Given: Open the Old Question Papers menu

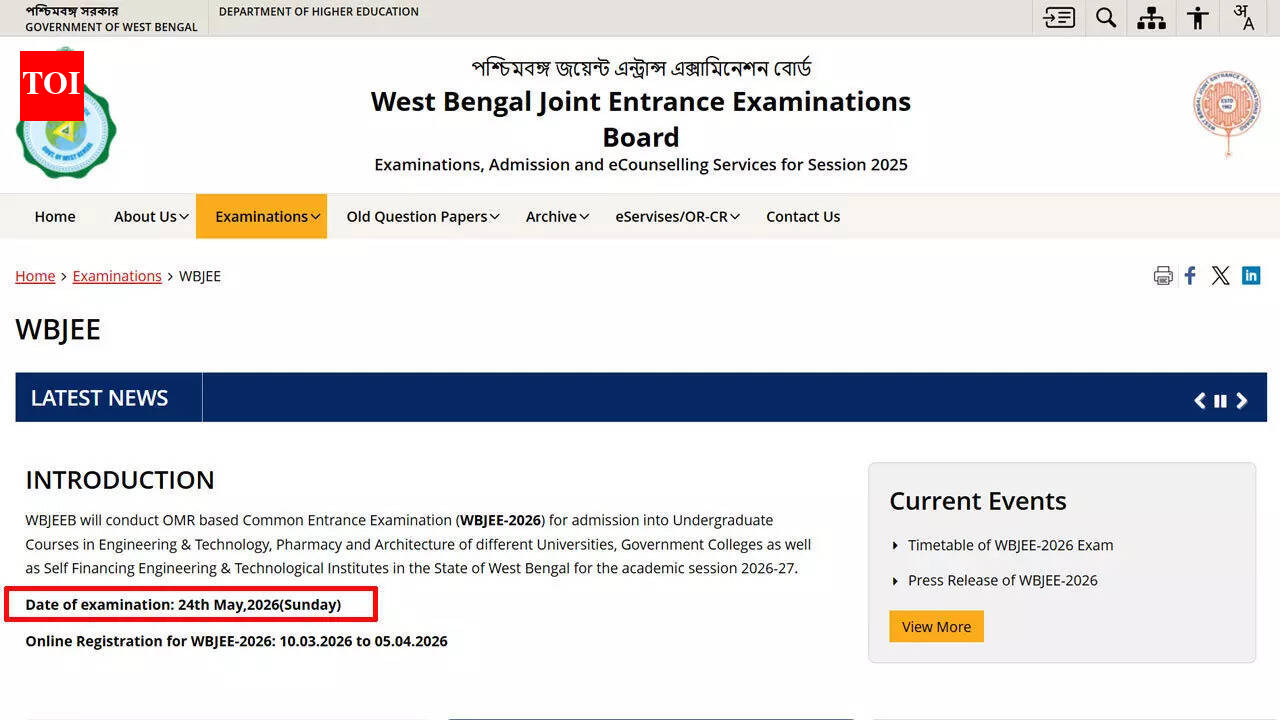Looking at the screenshot, I should click(x=421, y=216).
